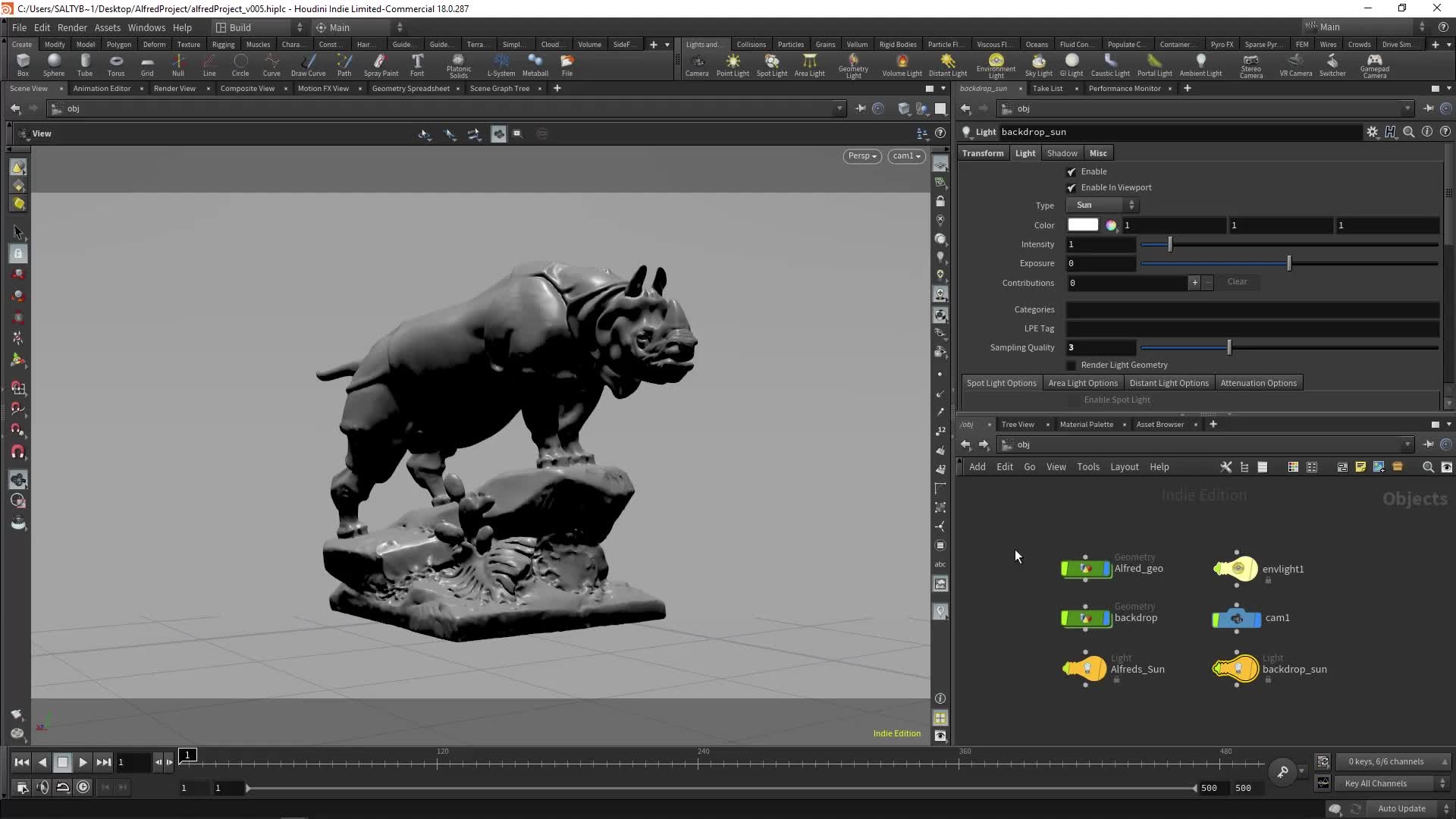Jump to the first frame
The image size is (1456, 819).
pos(21,763)
